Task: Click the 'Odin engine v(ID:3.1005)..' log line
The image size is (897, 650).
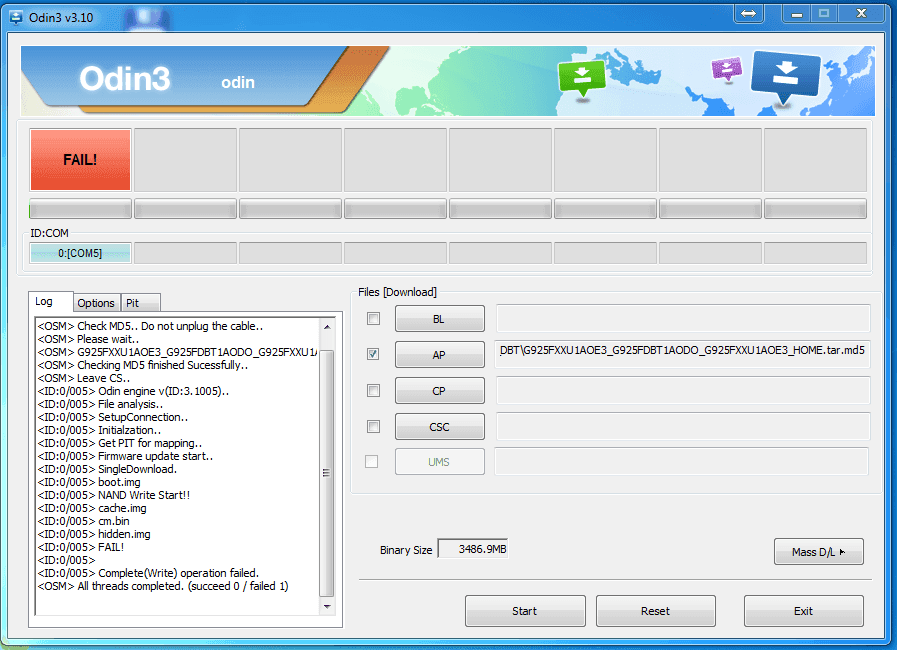Action: coord(133,391)
